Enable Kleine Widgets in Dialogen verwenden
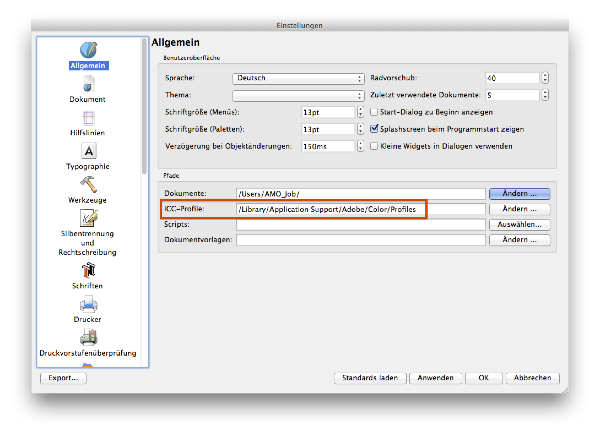Screen dimensions: 600x437 click(375, 146)
